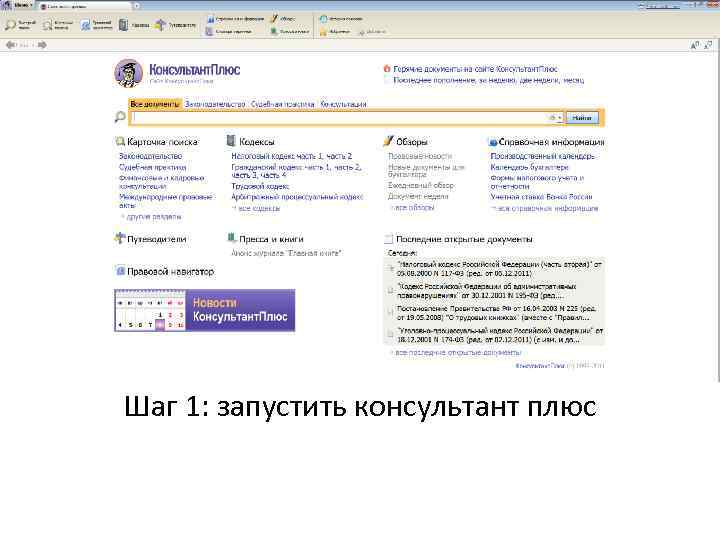Open Гражданский кодекс link
This screenshot has height=540, width=720.
(x=296, y=171)
